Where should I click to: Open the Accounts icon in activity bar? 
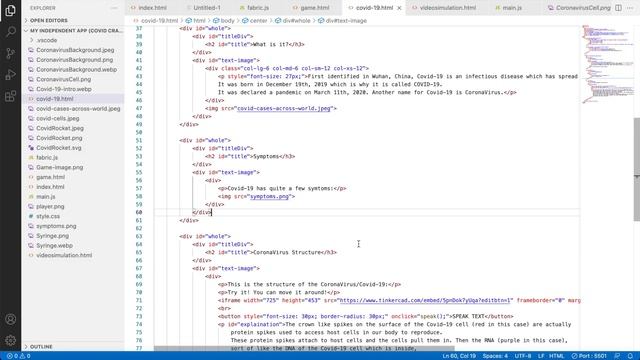10,319
